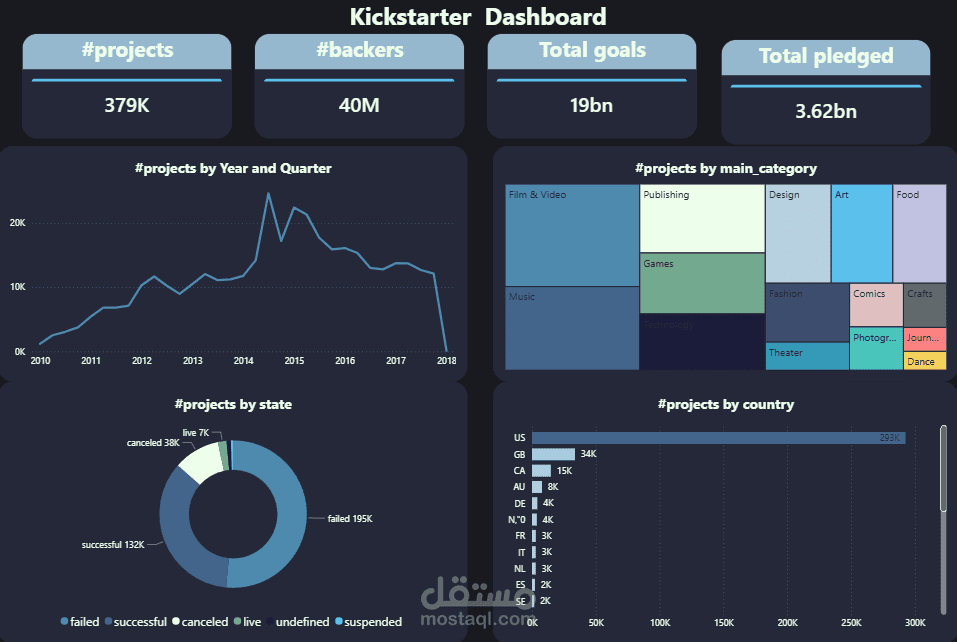Click the live 7K data label
957x642 pixels.
196,433
